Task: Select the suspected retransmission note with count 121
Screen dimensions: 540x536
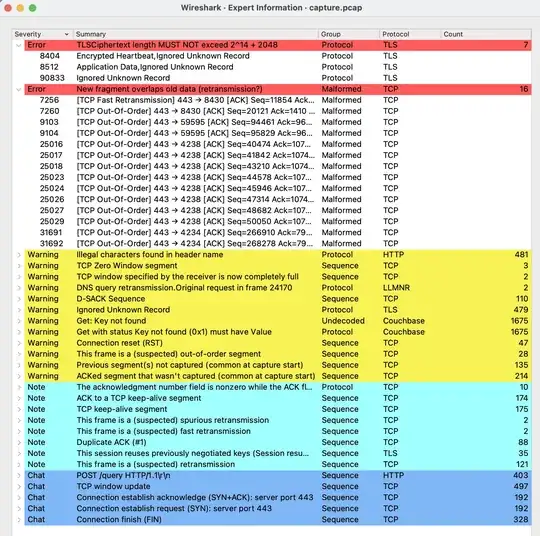Action: tap(278, 464)
